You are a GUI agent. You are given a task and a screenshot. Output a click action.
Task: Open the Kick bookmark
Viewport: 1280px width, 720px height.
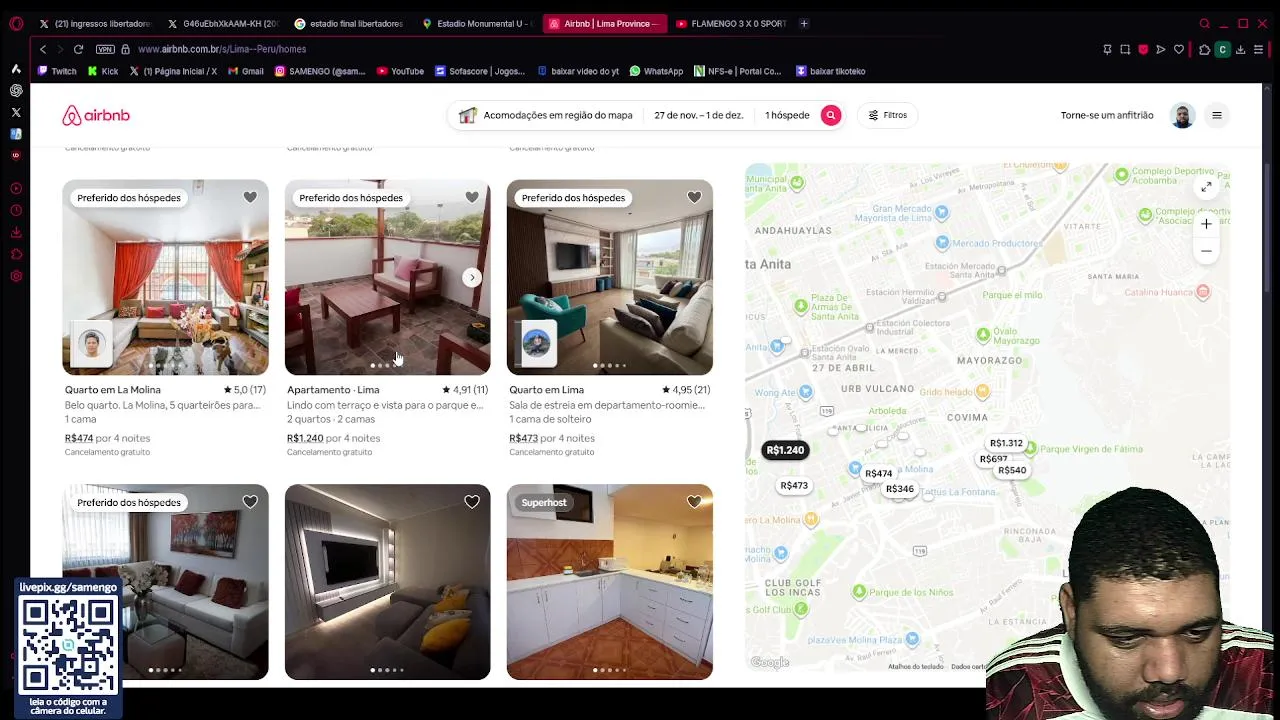(x=103, y=71)
